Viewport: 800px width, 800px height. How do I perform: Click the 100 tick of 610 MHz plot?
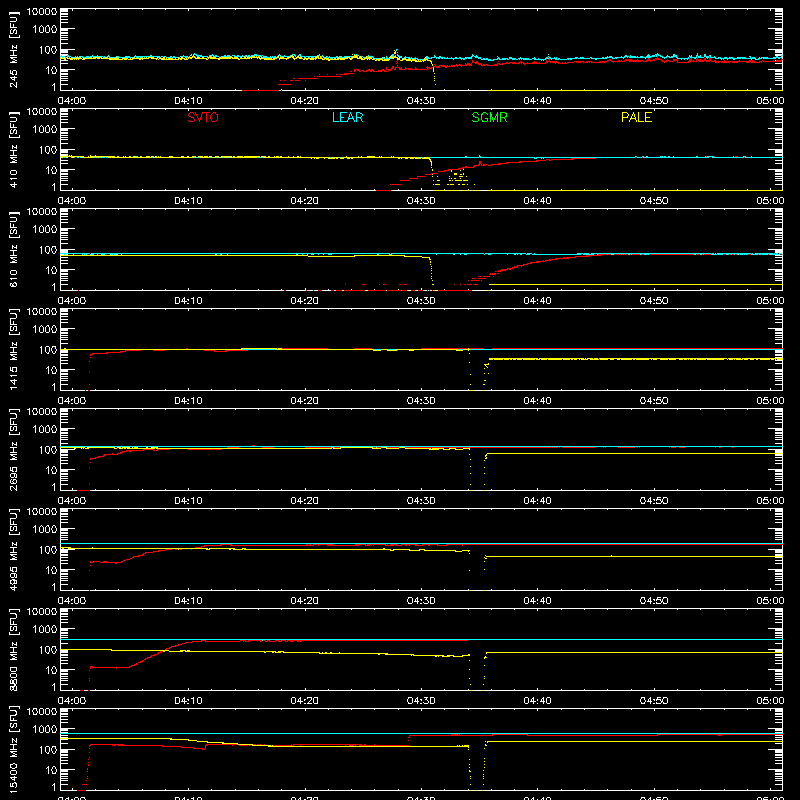48,250
